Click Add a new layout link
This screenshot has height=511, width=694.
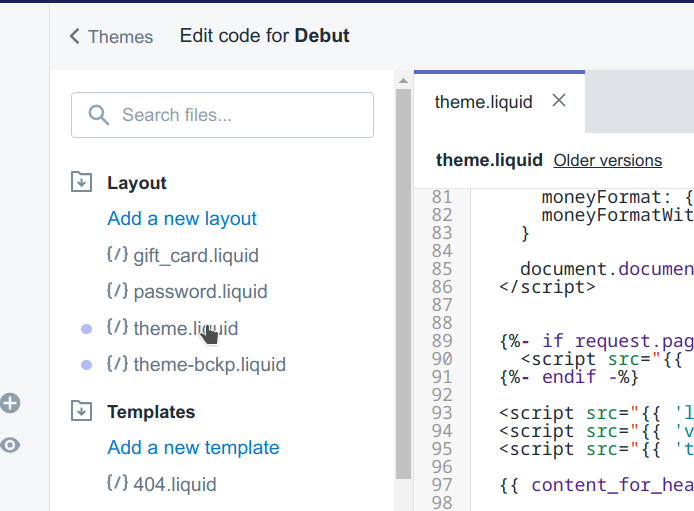click(x=182, y=219)
